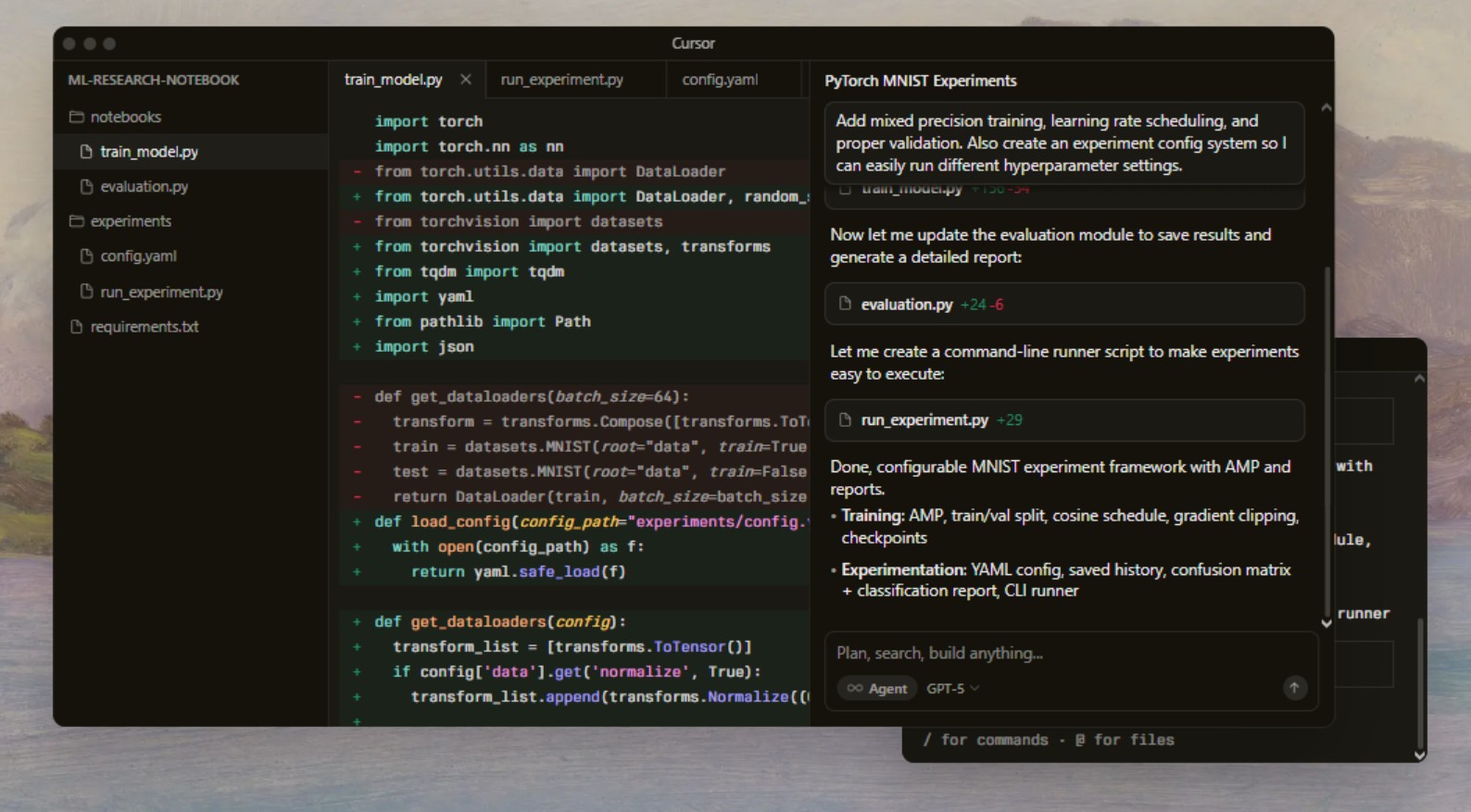This screenshot has height=812, width=1471.
Task: Open the GPT-5 model dropdown
Action: click(x=952, y=688)
